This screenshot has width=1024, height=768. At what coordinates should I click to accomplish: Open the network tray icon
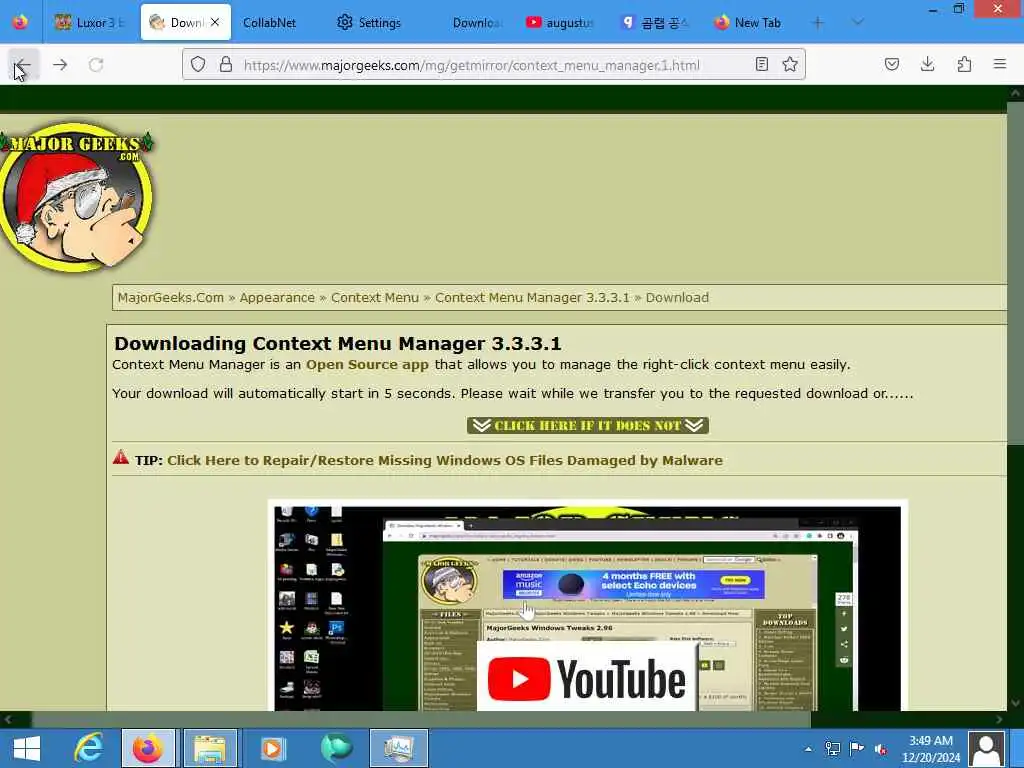833,749
